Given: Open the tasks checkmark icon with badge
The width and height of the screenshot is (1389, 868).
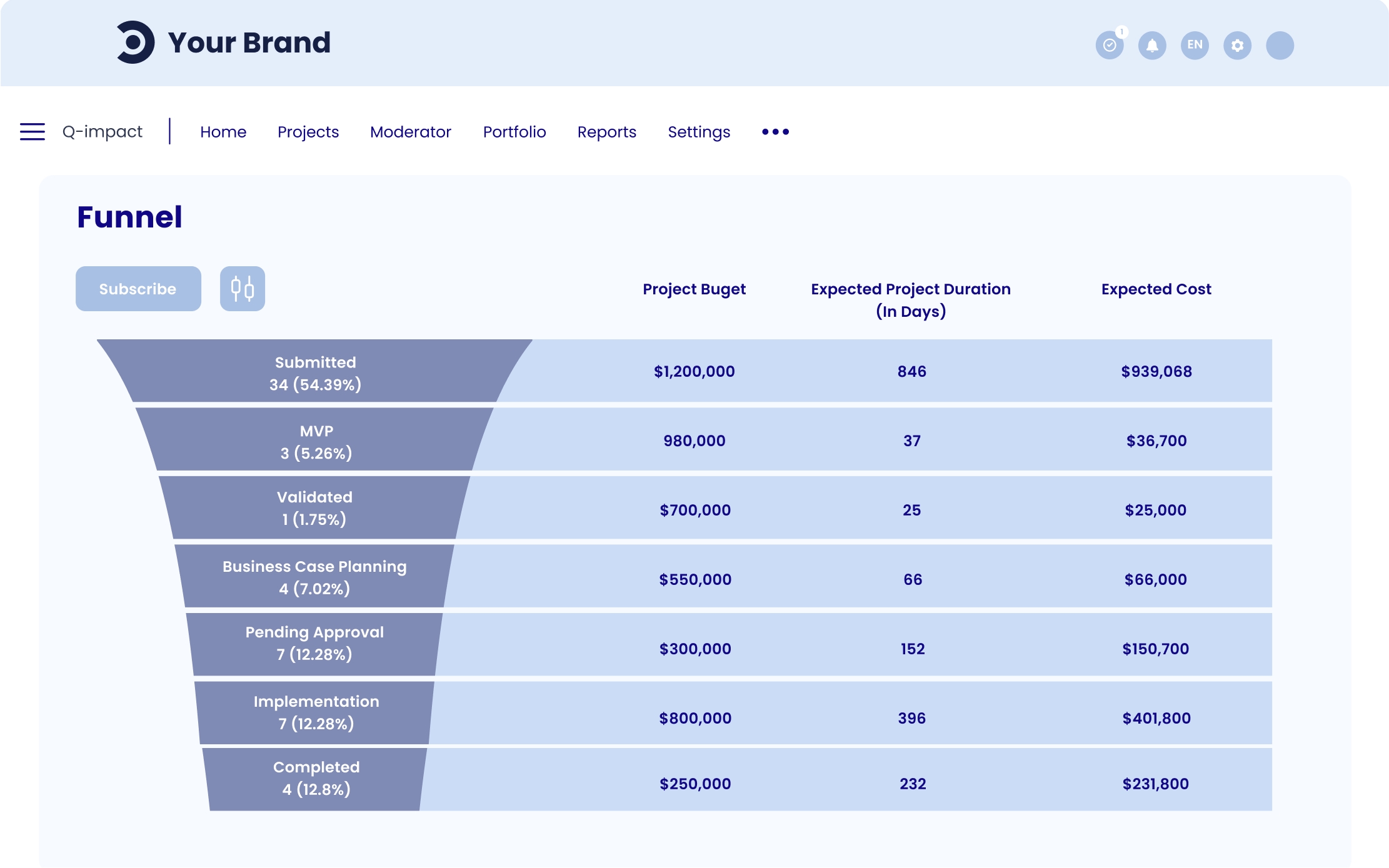Looking at the screenshot, I should coord(1110,45).
